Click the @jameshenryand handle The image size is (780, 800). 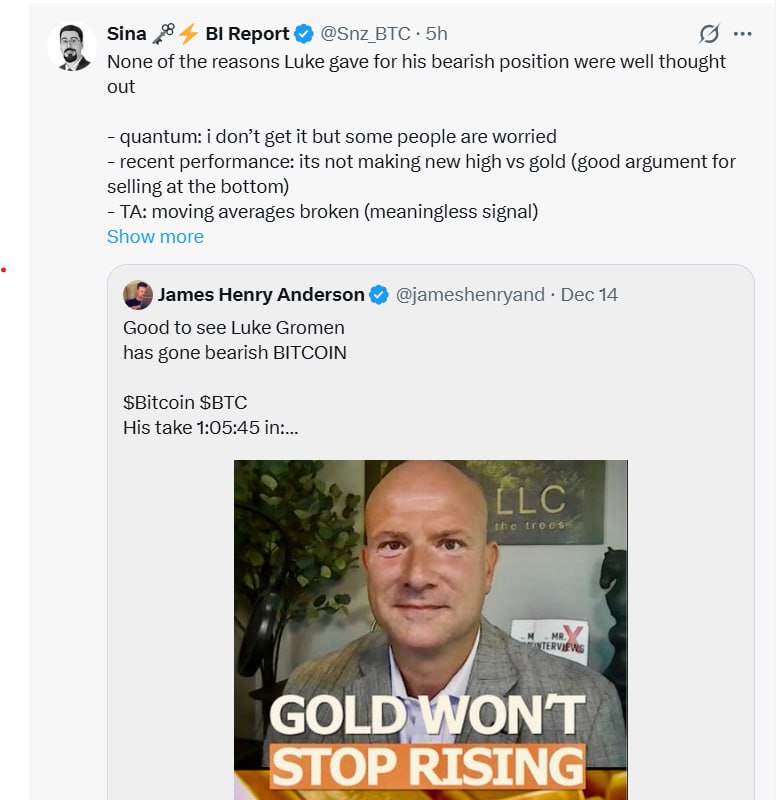(470, 295)
